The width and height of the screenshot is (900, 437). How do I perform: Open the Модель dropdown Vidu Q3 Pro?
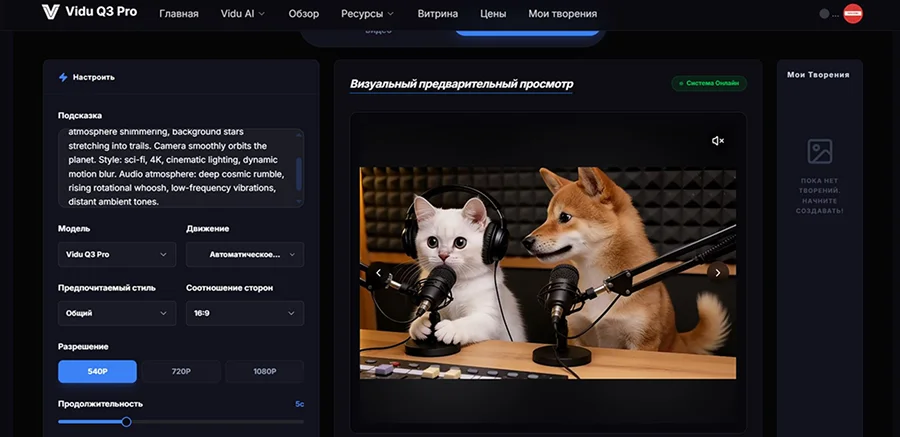(117, 254)
